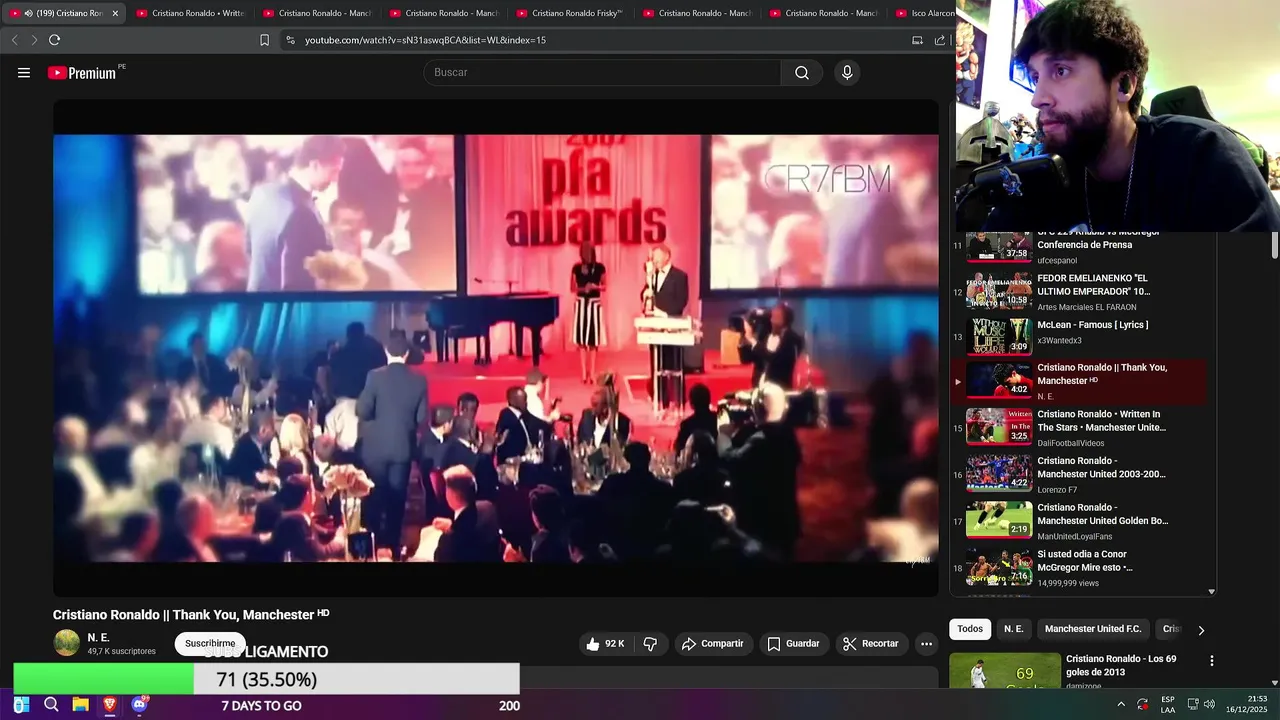Go to YouTube Premium home logo

pos(82,73)
